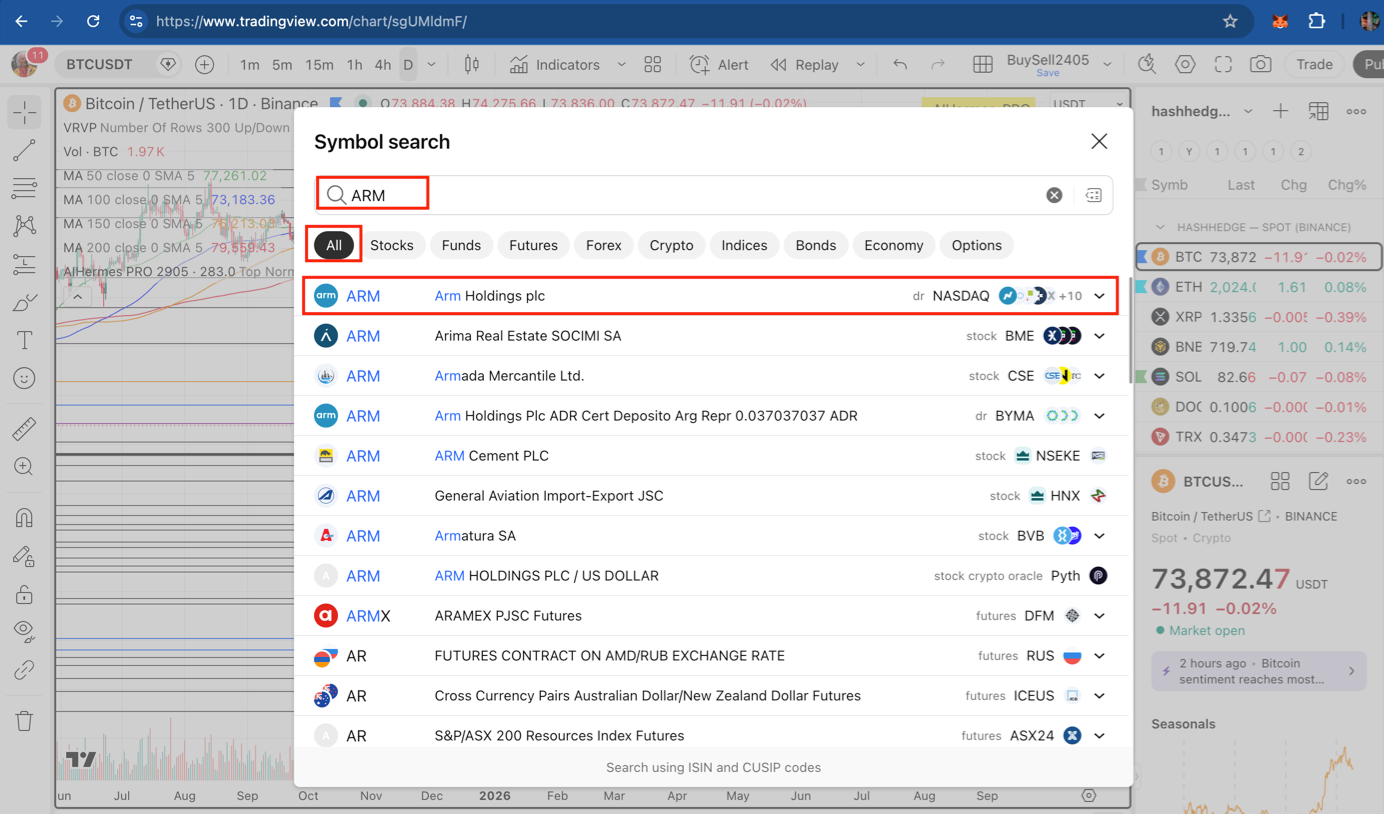Switch to the Indices filter tab
The width and height of the screenshot is (1385, 814).
tap(745, 245)
